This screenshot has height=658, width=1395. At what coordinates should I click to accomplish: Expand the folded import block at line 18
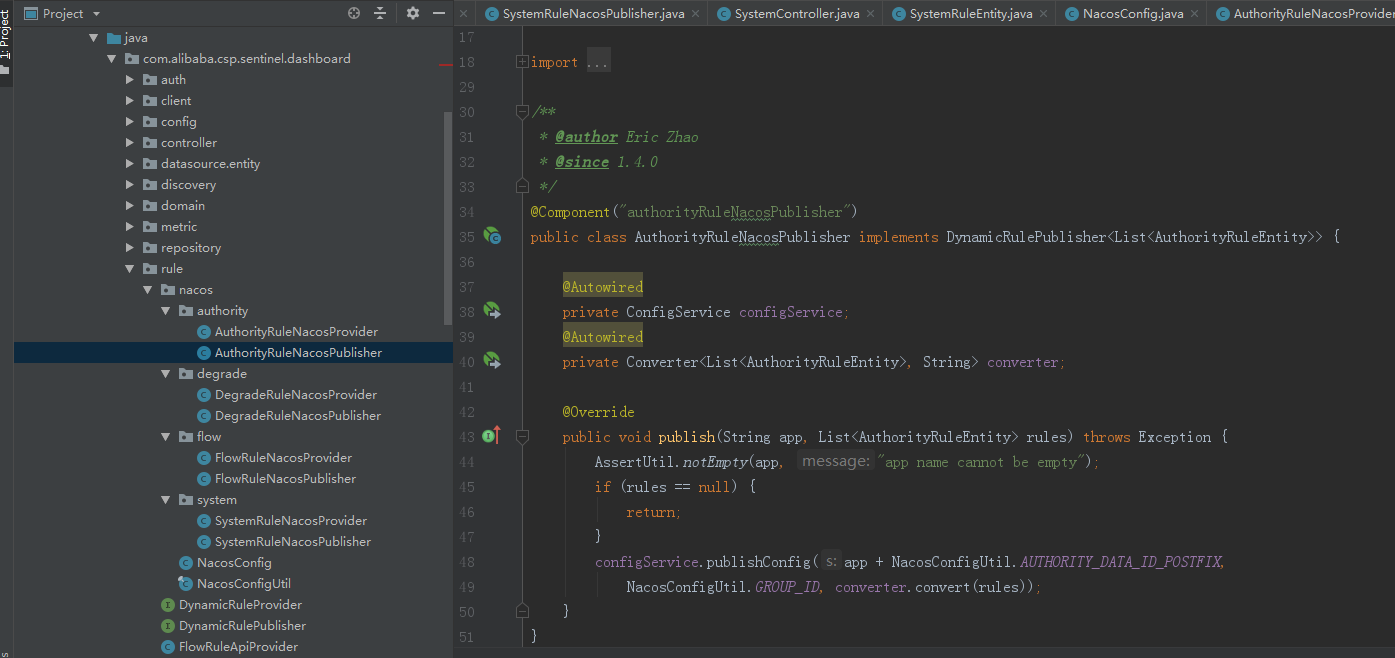point(522,62)
